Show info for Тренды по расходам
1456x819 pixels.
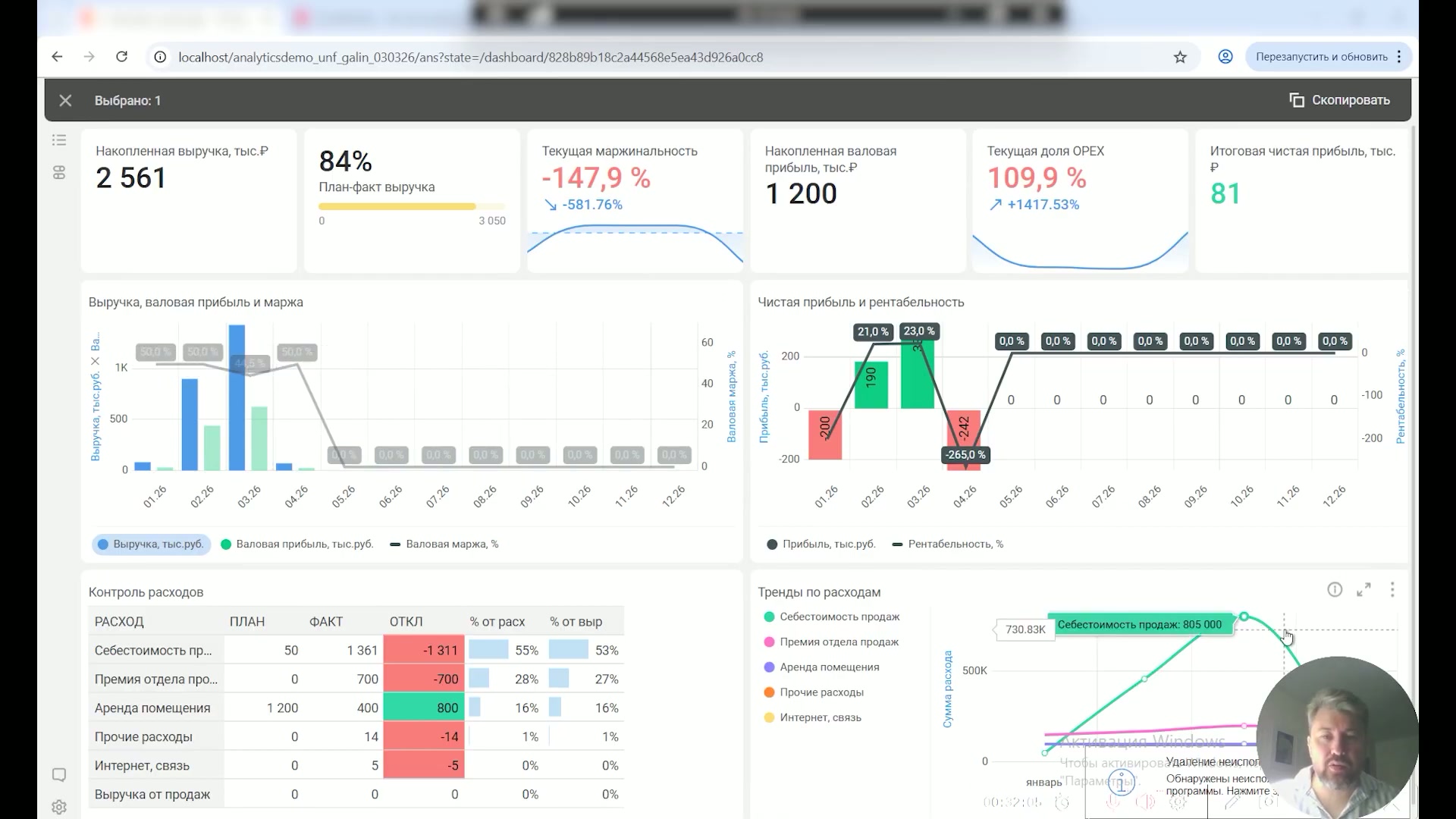[x=1335, y=590]
